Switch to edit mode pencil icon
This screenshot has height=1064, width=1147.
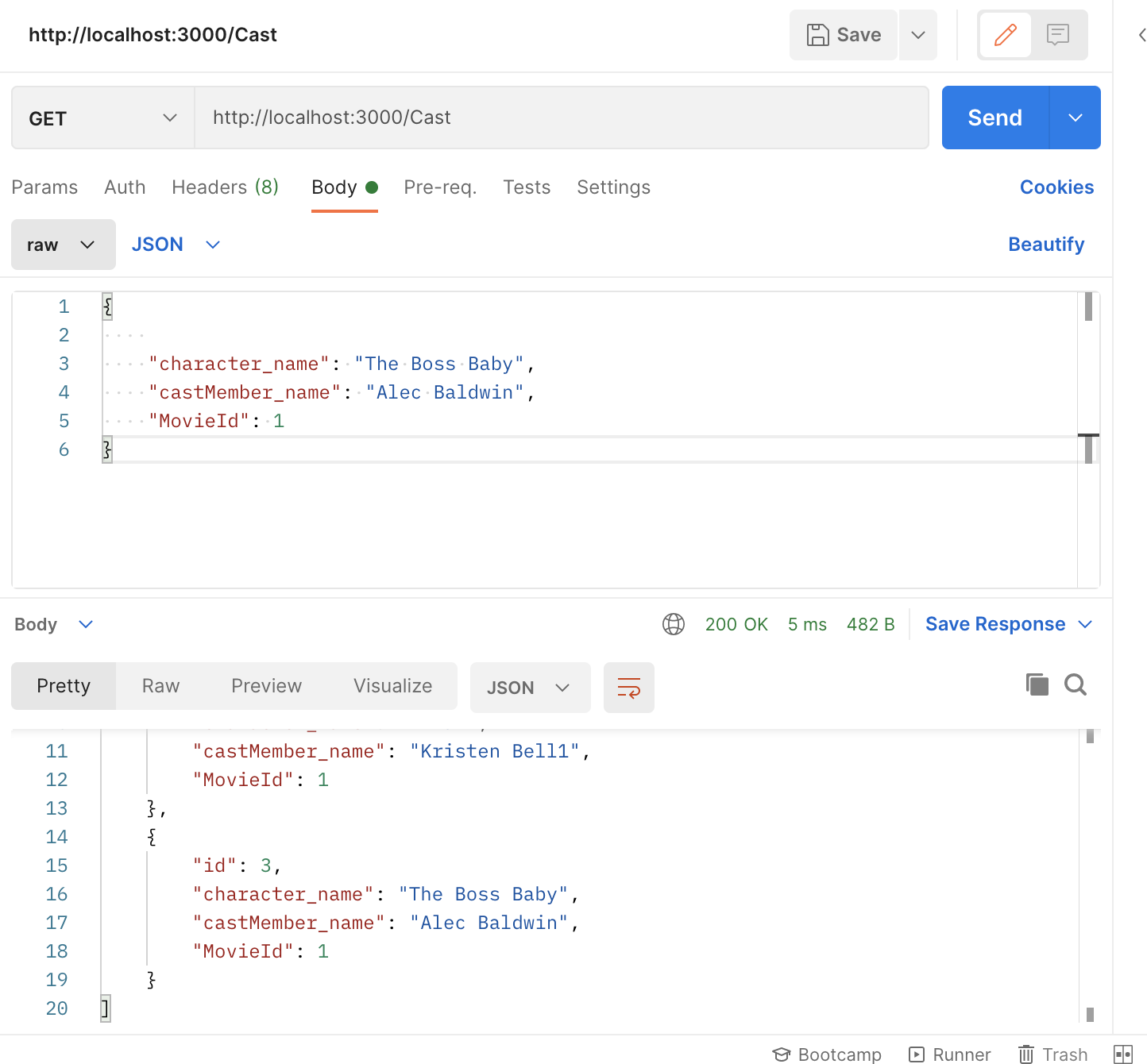[1006, 35]
